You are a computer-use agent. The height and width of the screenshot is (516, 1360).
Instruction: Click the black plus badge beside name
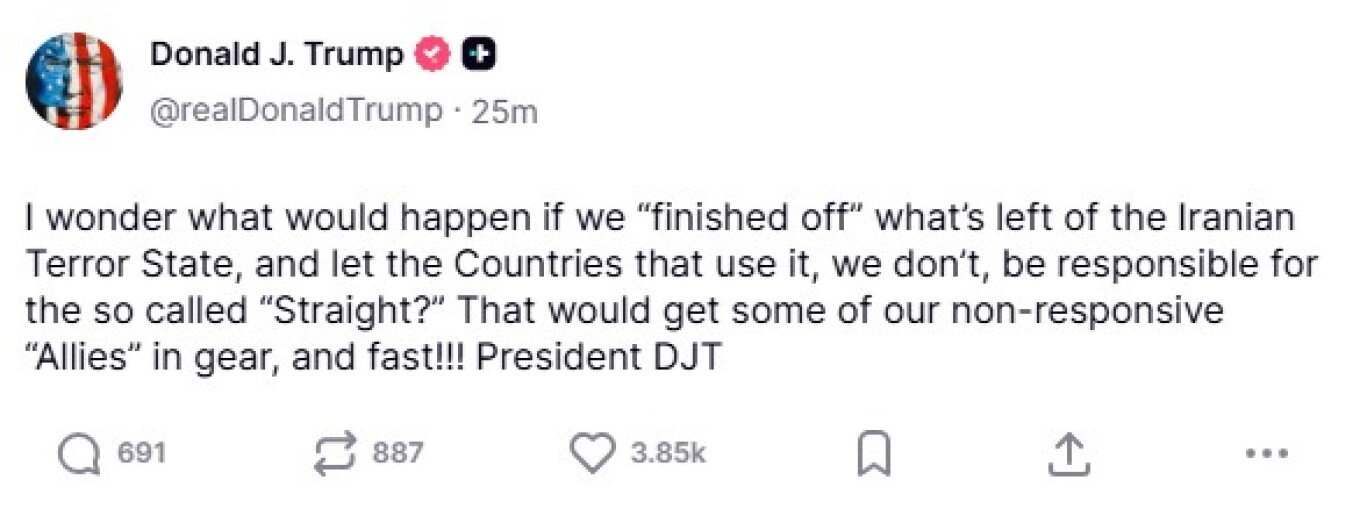coord(479,56)
